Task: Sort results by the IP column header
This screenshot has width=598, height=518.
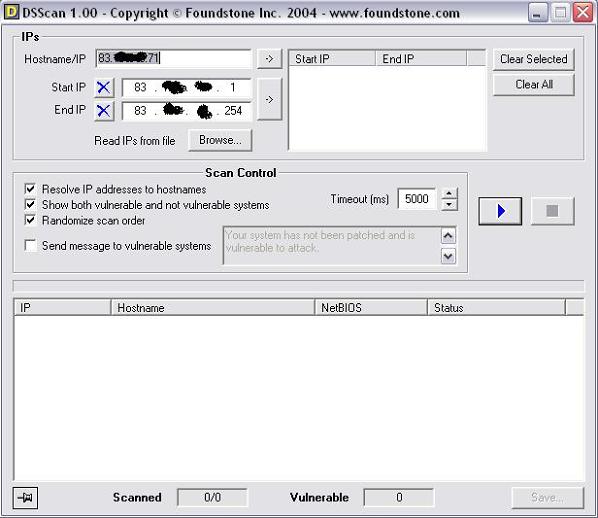Action: click(62, 307)
